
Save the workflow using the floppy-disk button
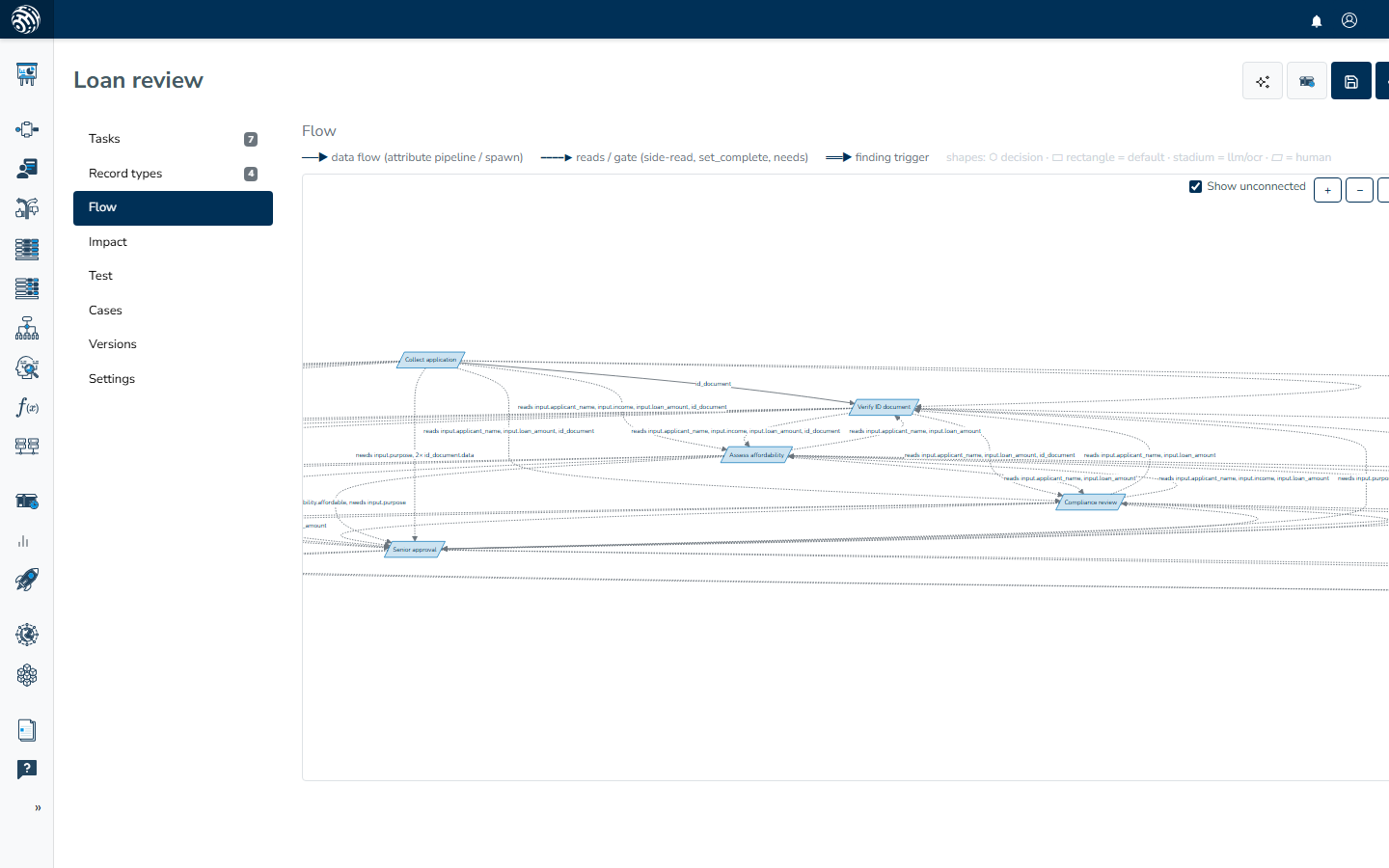coord(1351,81)
